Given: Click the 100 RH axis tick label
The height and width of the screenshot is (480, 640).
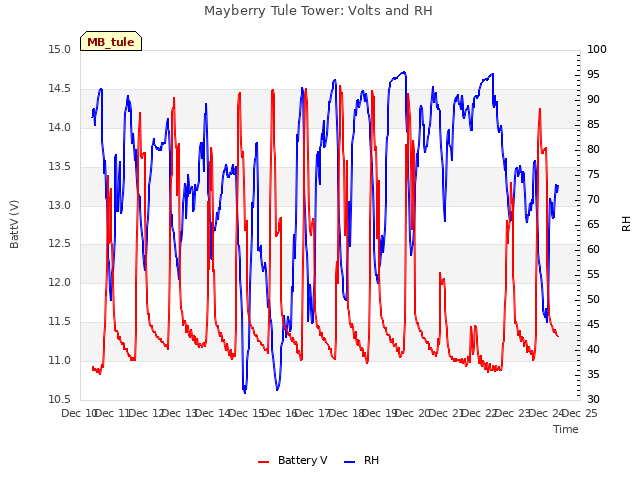Looking at the screenshot, I should pos(597,49).
